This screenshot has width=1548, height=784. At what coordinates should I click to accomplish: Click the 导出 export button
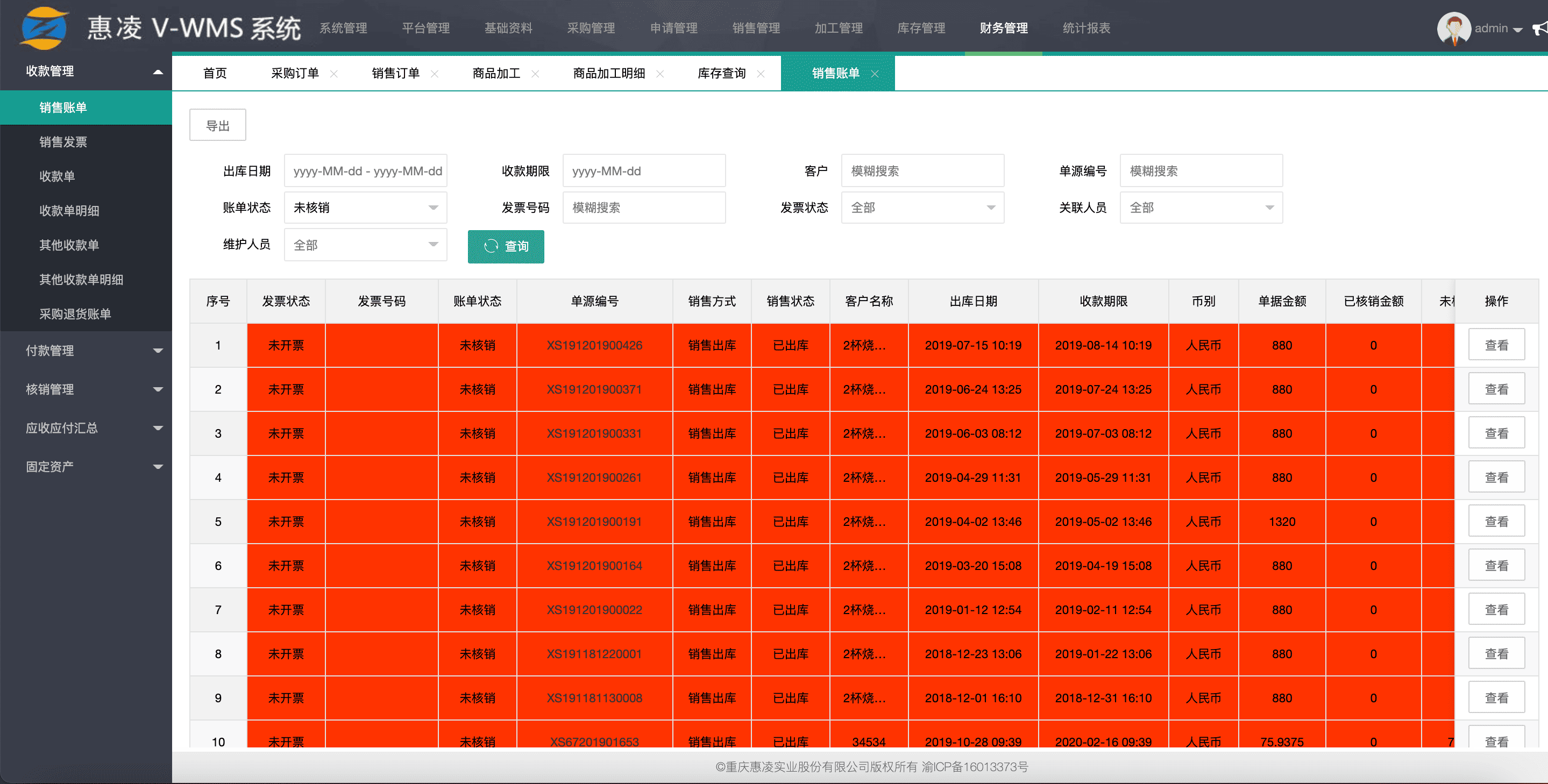tap(217, 126)
